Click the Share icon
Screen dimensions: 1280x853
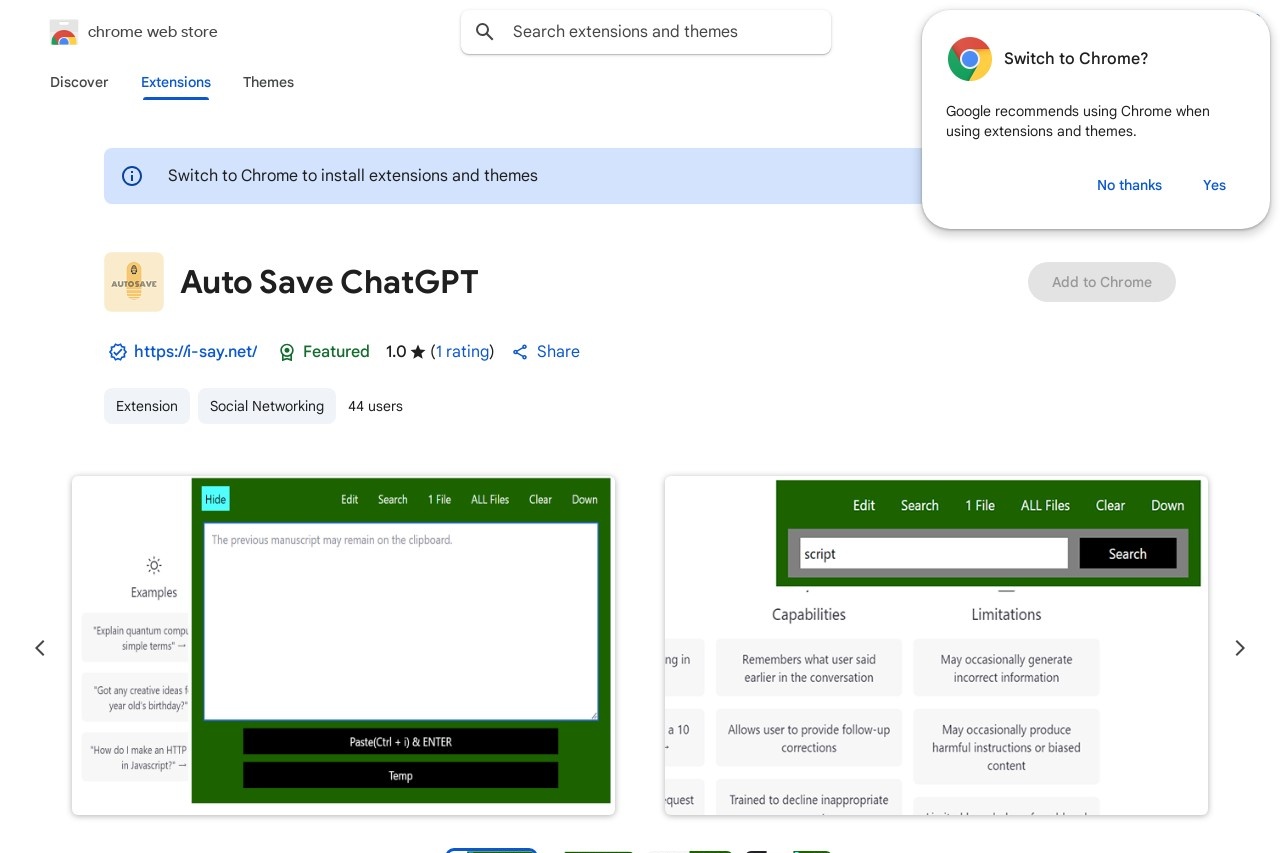[520, 352]
